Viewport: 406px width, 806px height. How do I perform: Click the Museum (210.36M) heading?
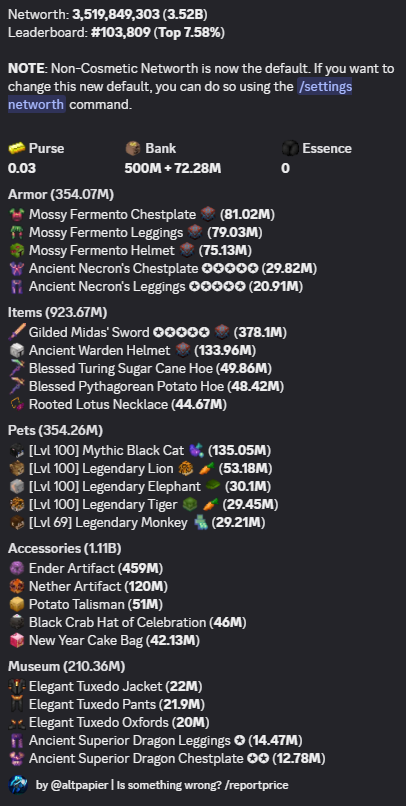pyautogui.click(x=66, y=667)
